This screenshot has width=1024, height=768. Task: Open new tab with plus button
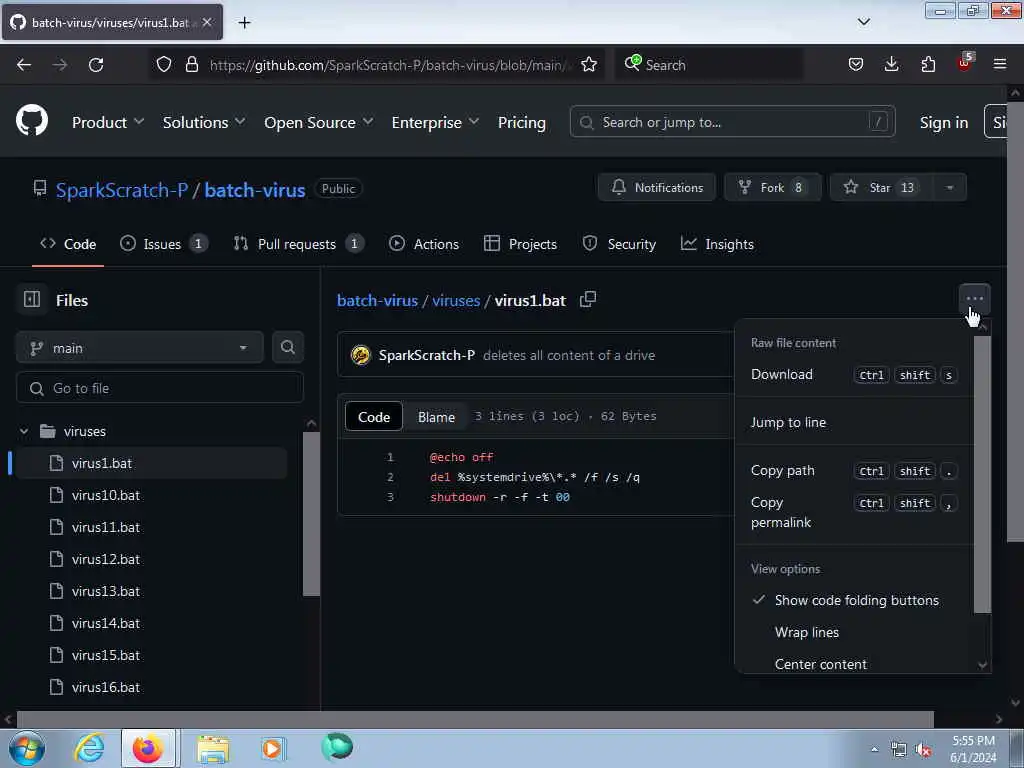click(244, 23)
